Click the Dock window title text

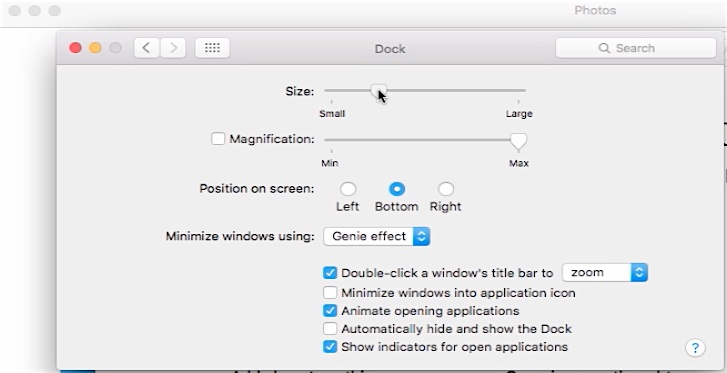point(390,49)
